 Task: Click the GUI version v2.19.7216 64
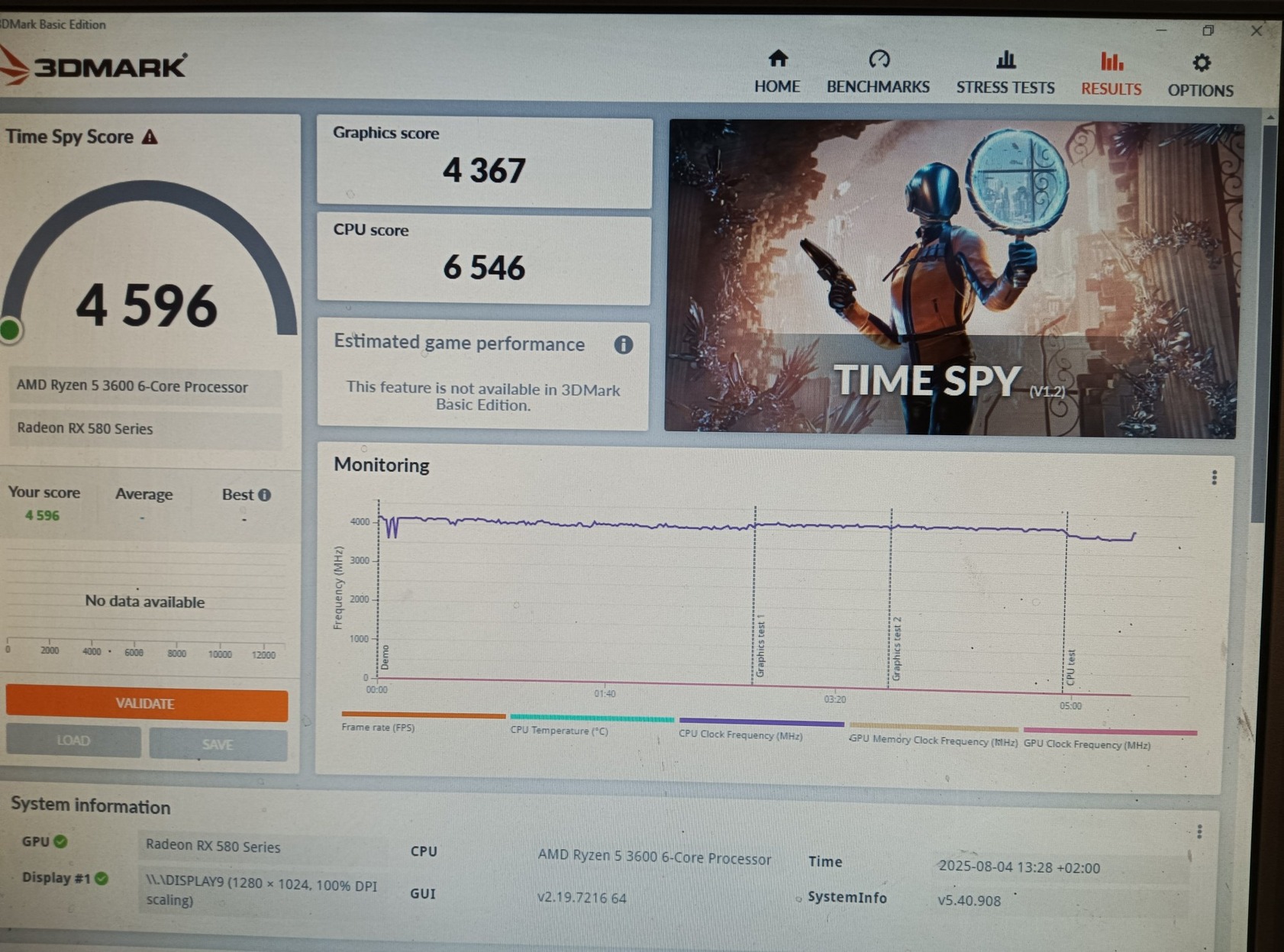(x=582, y=898)
